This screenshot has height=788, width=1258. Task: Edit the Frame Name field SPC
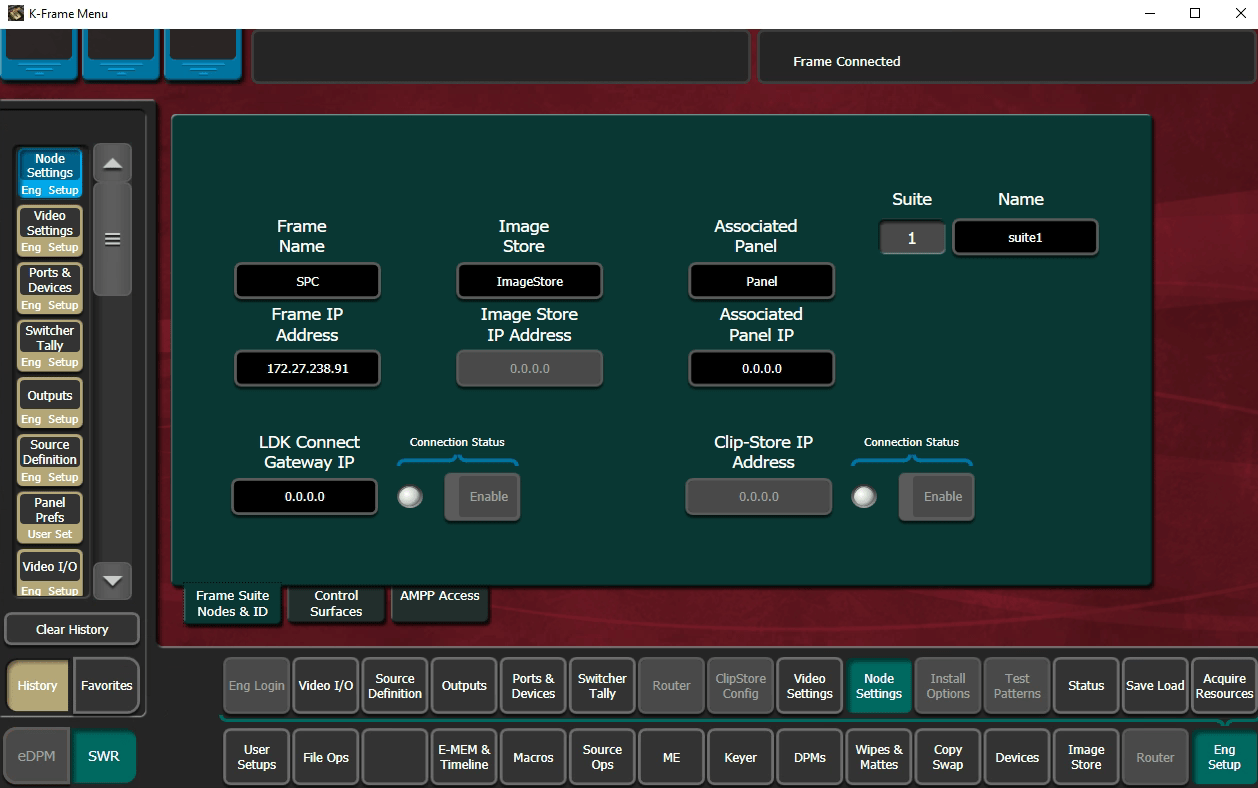pos(307,281)
